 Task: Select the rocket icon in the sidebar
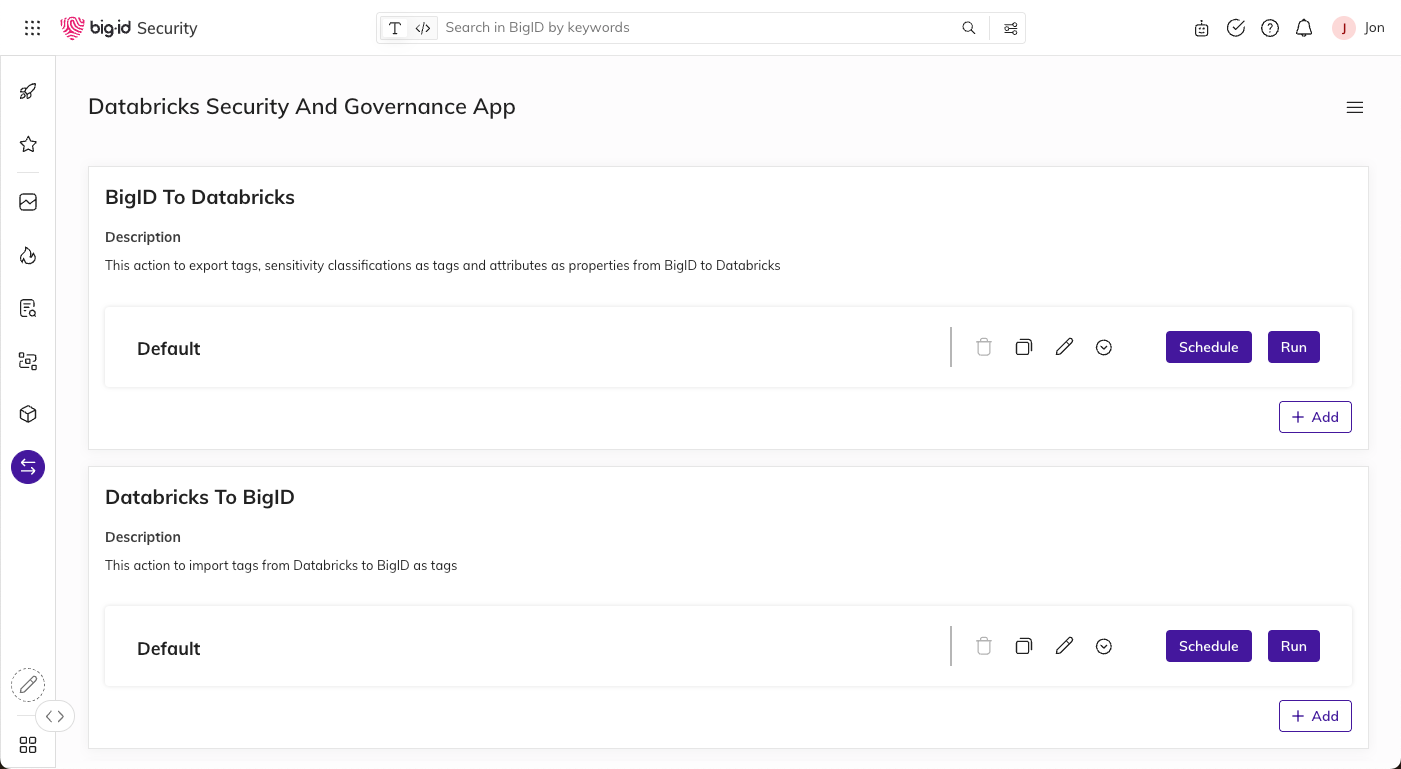(27, 91)
